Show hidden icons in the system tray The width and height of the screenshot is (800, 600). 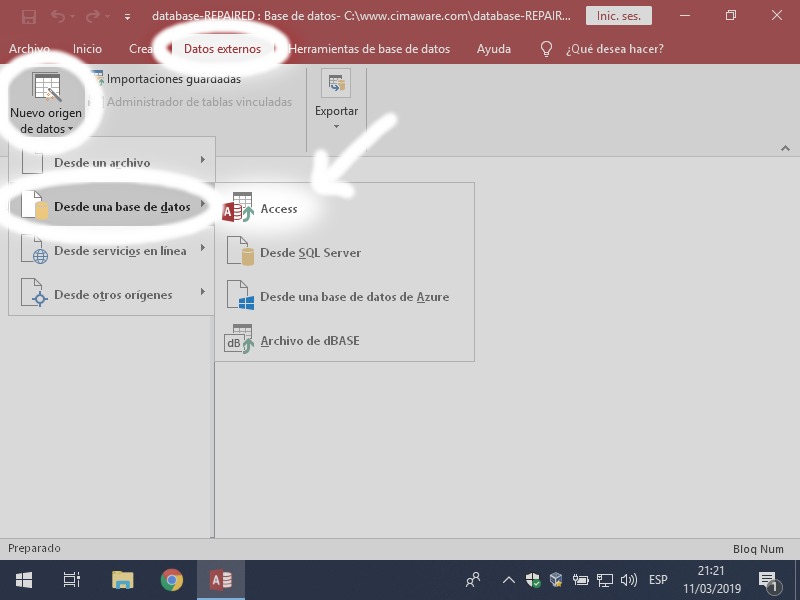(508, 579)
